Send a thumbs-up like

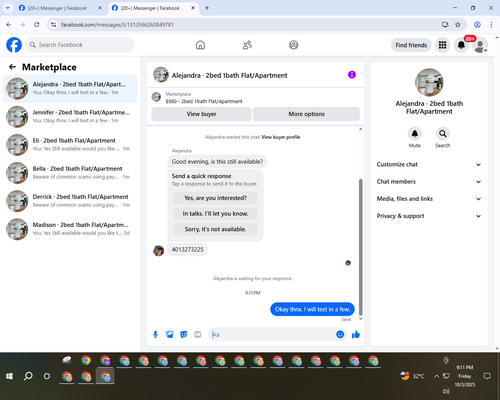coord(356,334)
